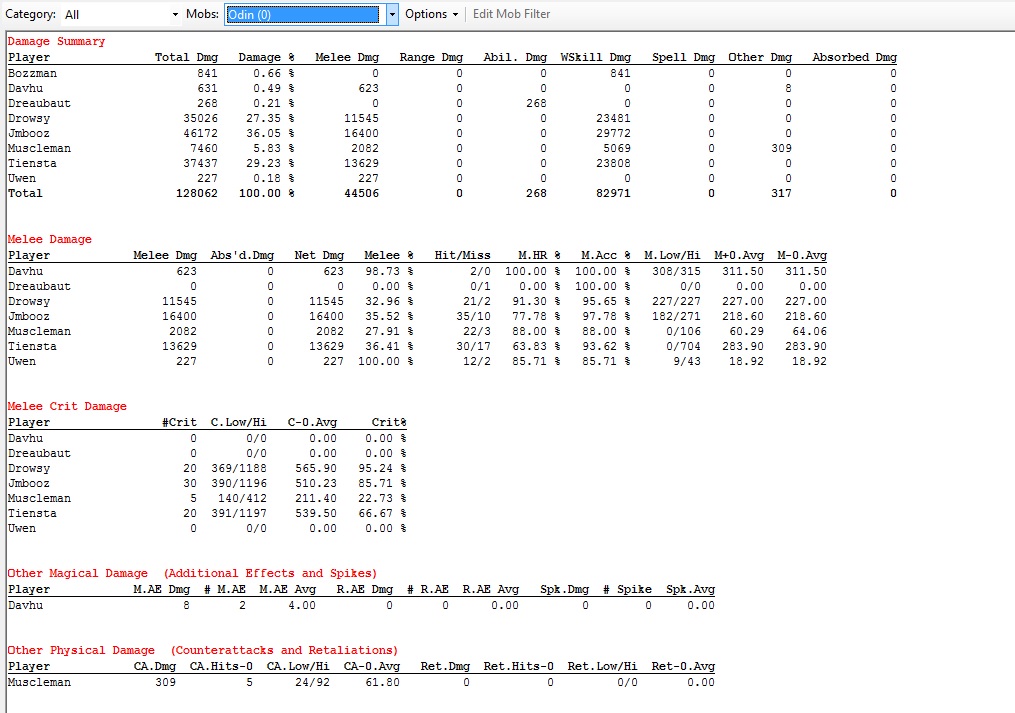The image size is (1015, 713).
Task: Open the Options menu
Action: pyautogui.click(x=431, y=14)
